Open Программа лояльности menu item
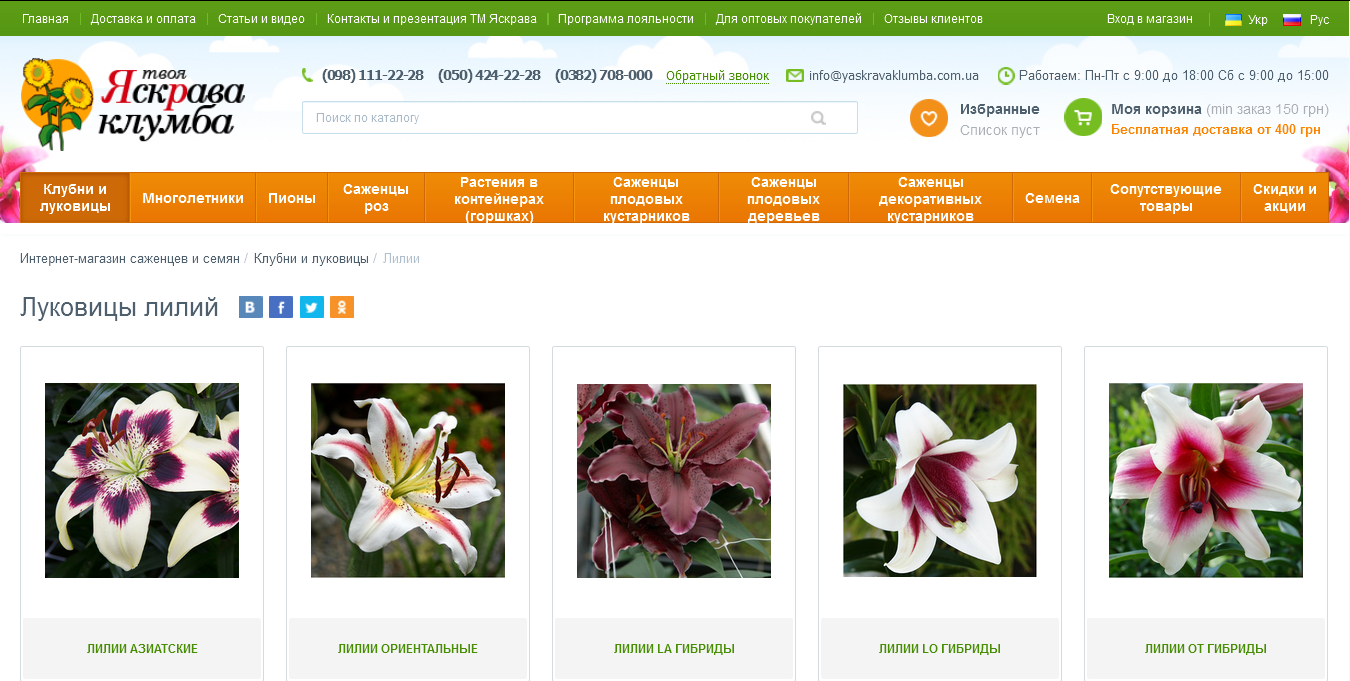 click(x=626, y=19)
